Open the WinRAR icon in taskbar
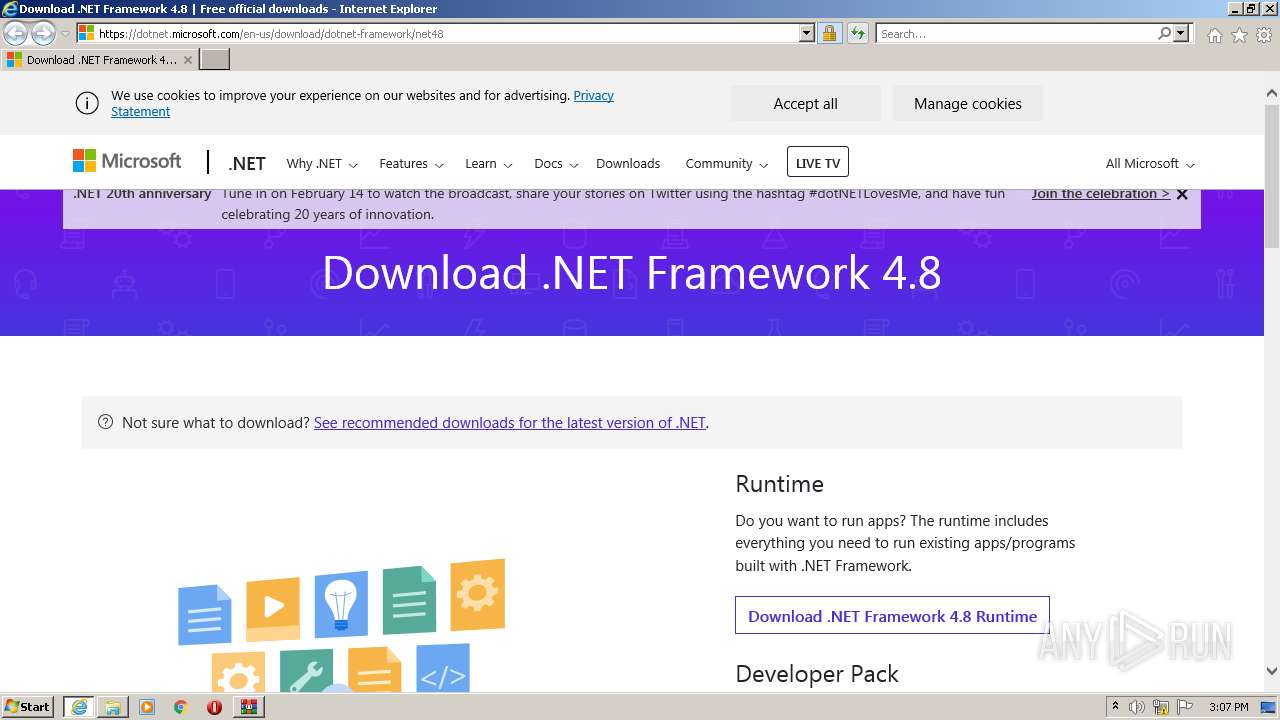Viewport: 1280px width, 720px height. pos(248,707)
